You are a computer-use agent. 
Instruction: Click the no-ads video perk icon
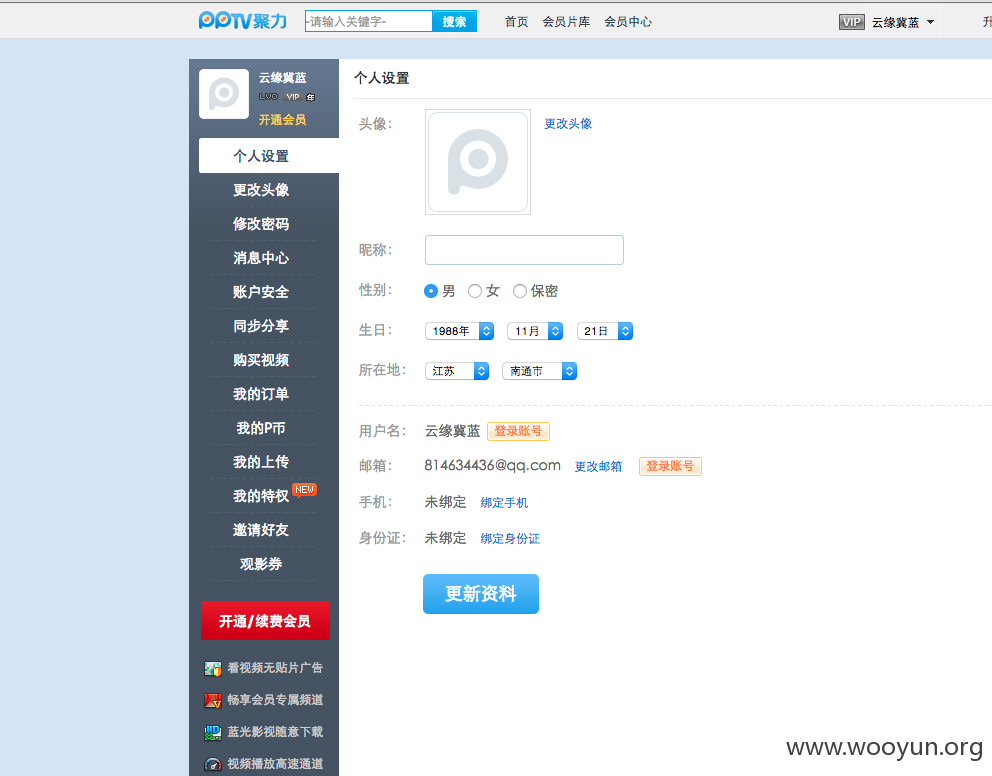tap(213, 668)
